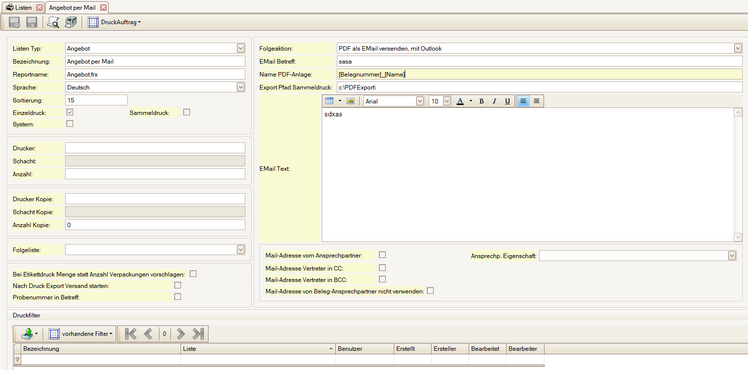Click the Listen tab printer icon
Screen dimensions: 748x370
(9, 8)
